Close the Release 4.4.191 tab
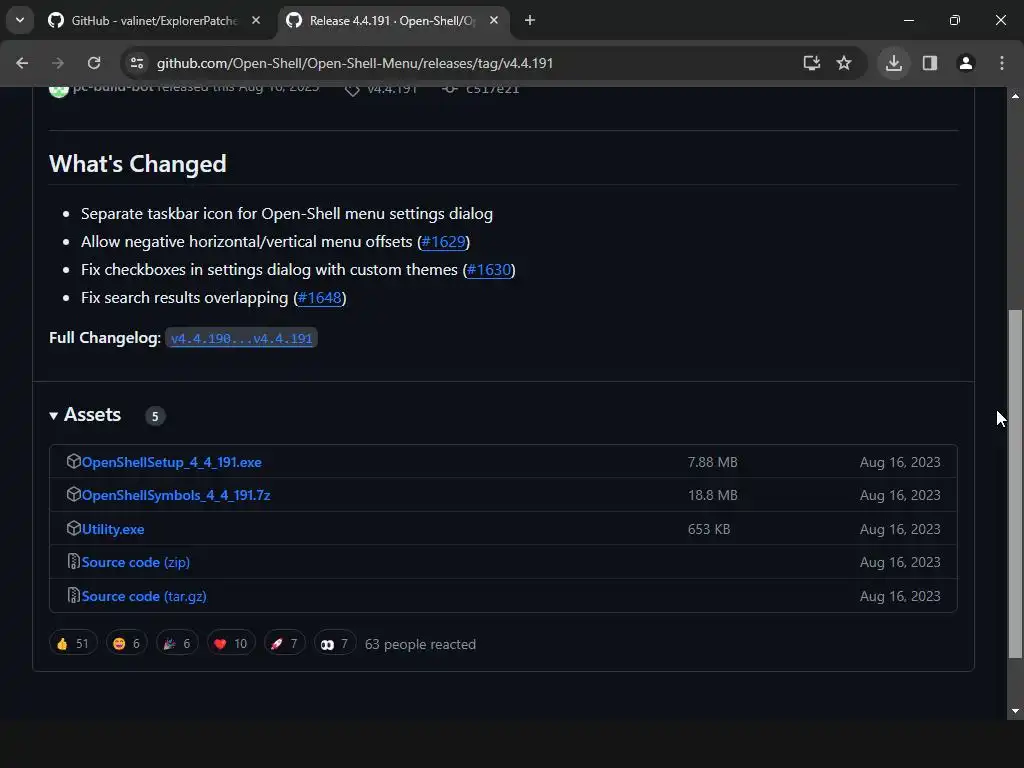This screenshot has width=1024, height=768. tap(494, 20)
